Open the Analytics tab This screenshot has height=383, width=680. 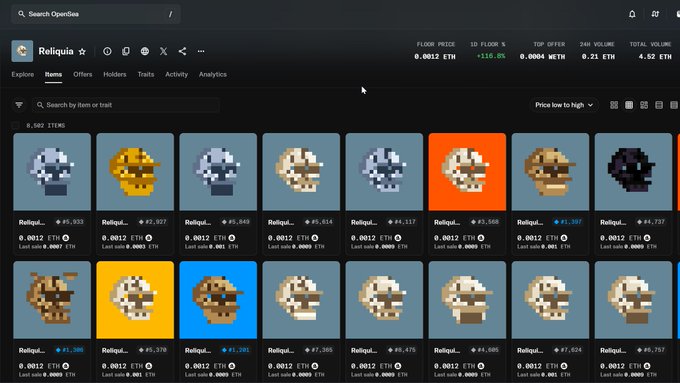tap(212, 74)
